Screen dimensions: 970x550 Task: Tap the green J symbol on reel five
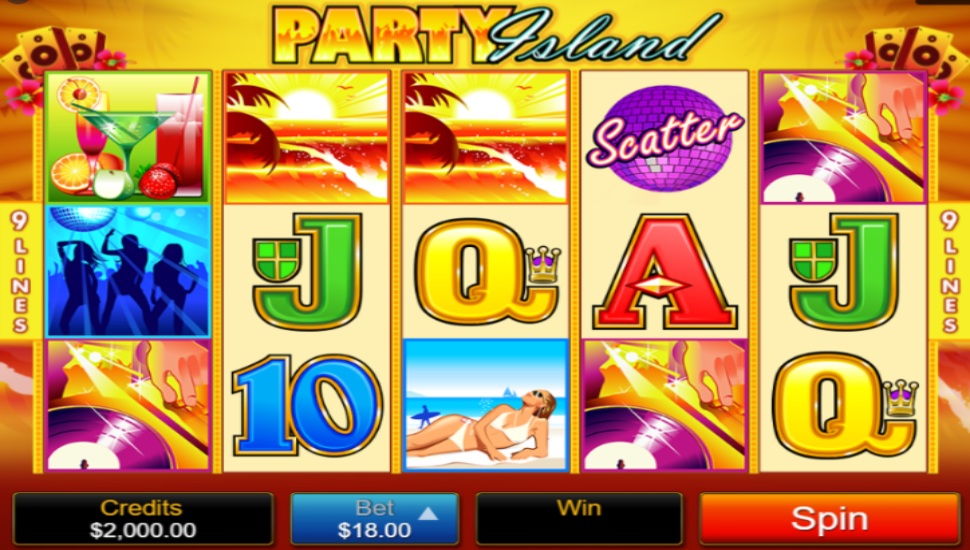844,271
